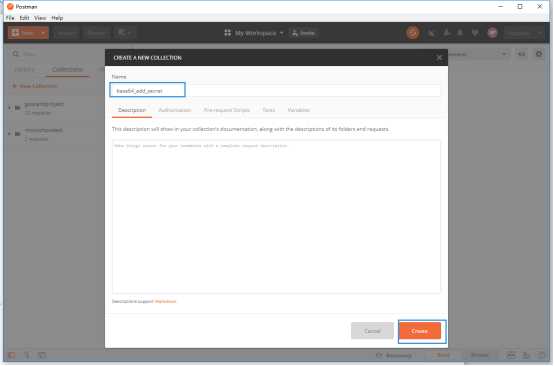Click the find and replace status bar icon
The image size is (554, 366).
(x=27, y=355)
